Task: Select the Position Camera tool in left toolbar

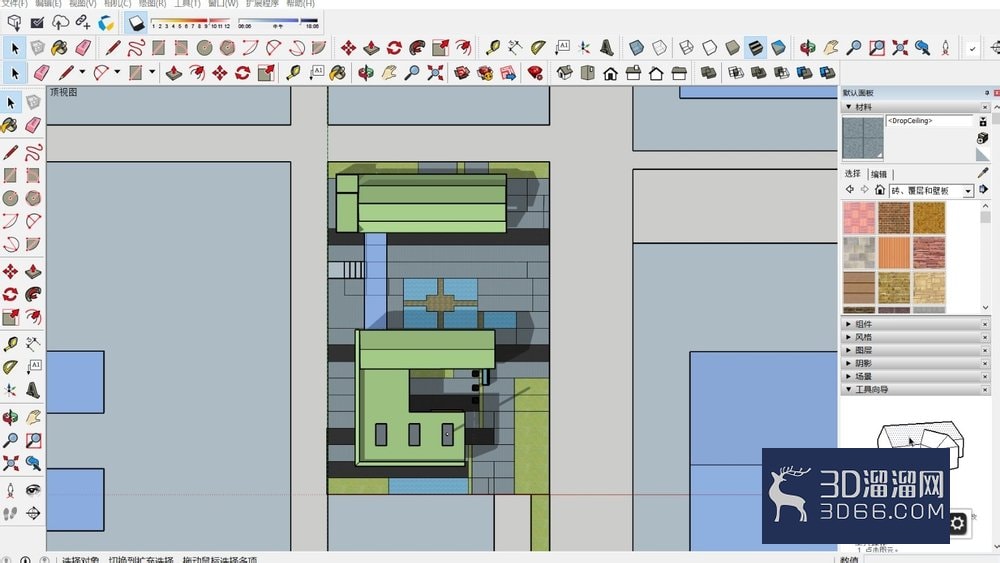Action: 10,490
